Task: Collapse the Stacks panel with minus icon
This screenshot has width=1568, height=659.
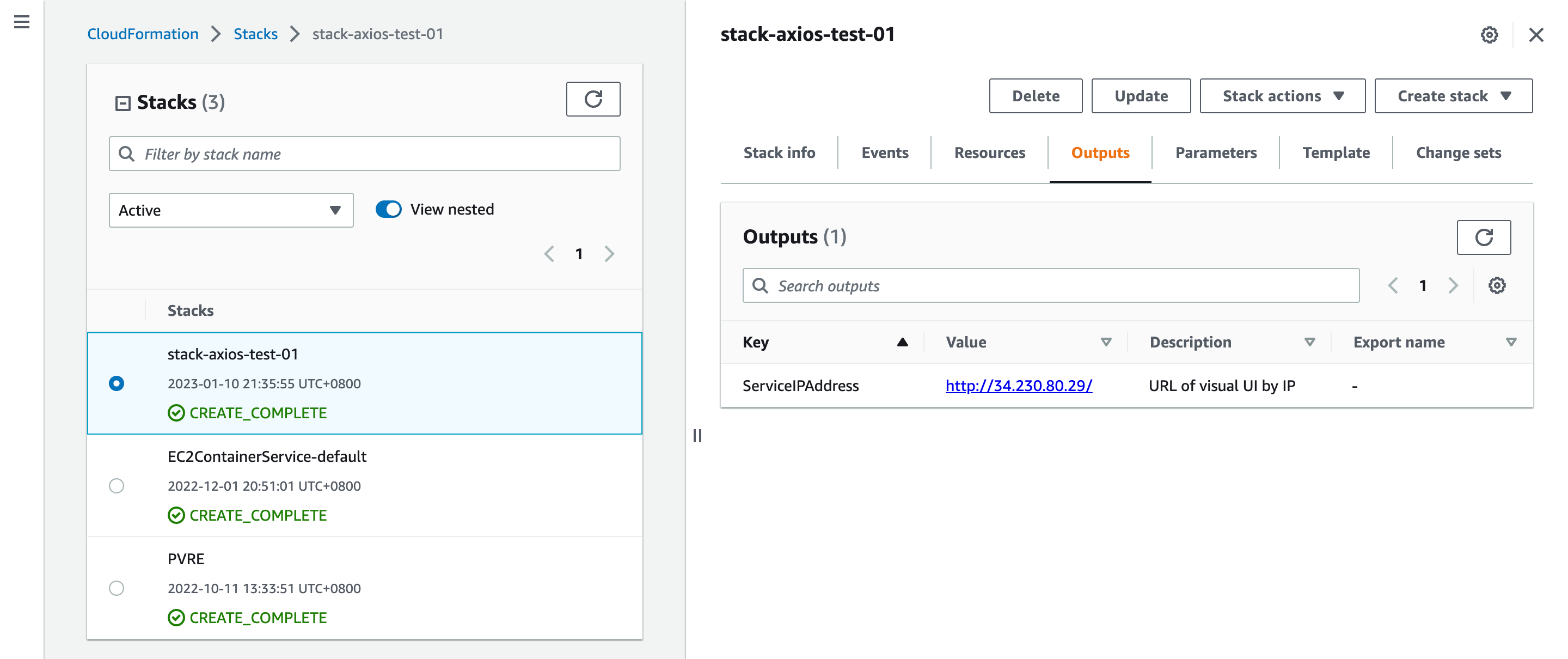Action: [122, 103]
